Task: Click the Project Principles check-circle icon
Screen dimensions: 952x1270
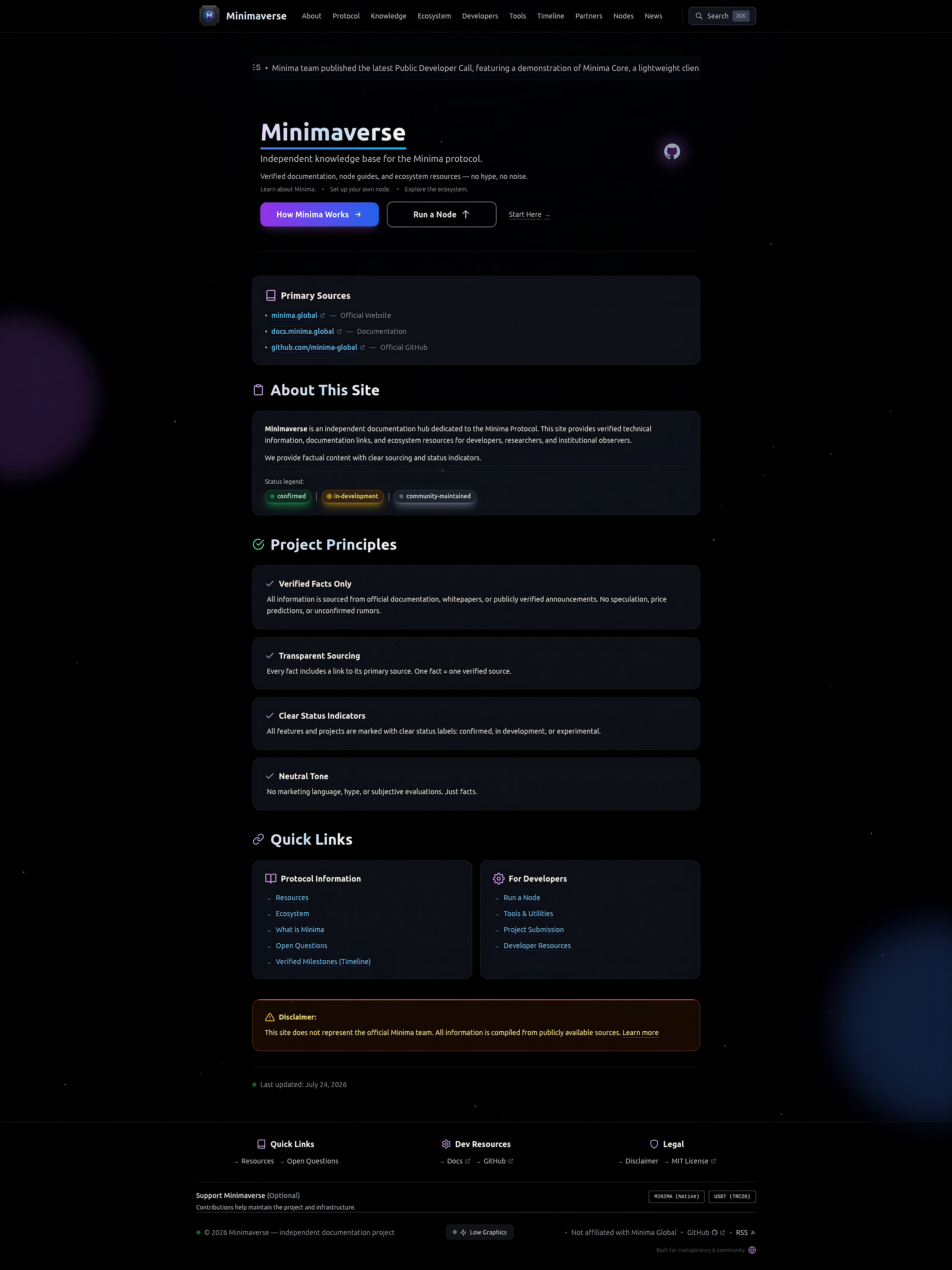Action: click(258, 544)
